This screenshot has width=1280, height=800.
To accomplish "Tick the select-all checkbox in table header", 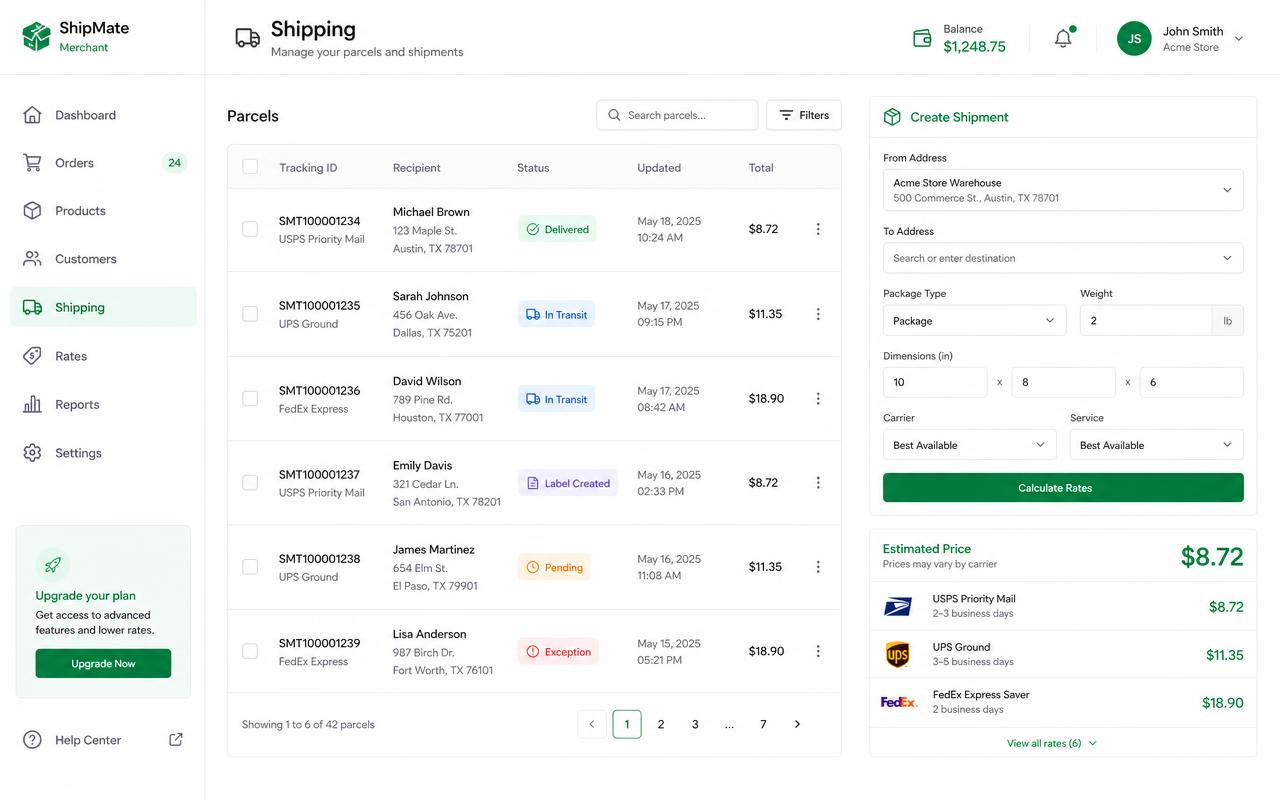I will coord(250,167).
